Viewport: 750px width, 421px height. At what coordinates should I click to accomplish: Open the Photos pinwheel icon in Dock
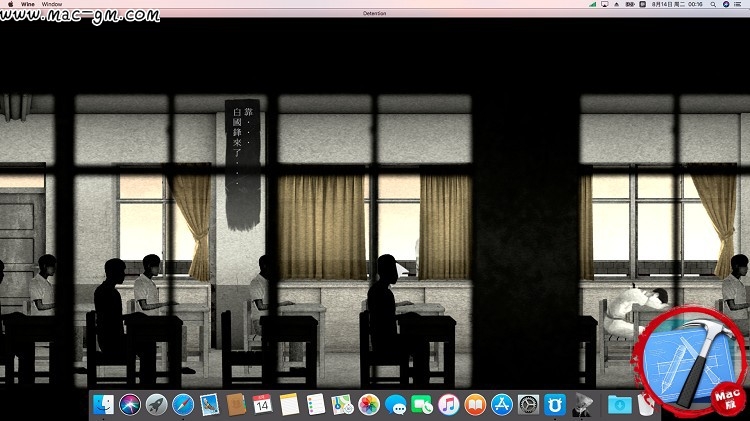click(x=369, y=405)
